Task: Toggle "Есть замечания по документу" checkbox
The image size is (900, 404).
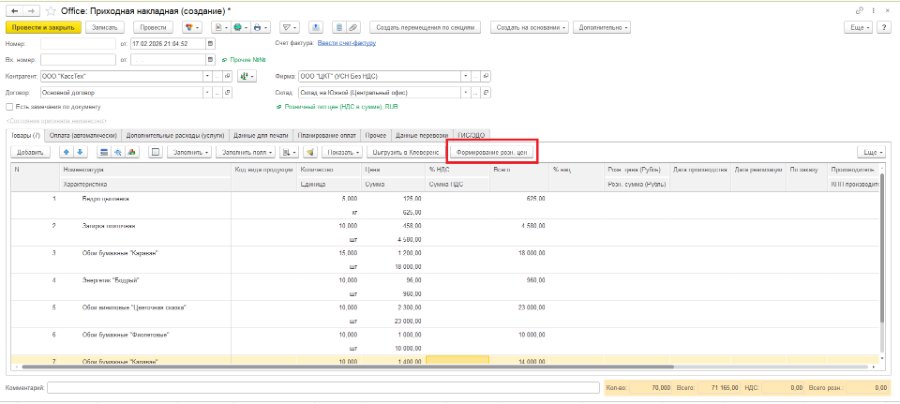Action: pos(9,107)
